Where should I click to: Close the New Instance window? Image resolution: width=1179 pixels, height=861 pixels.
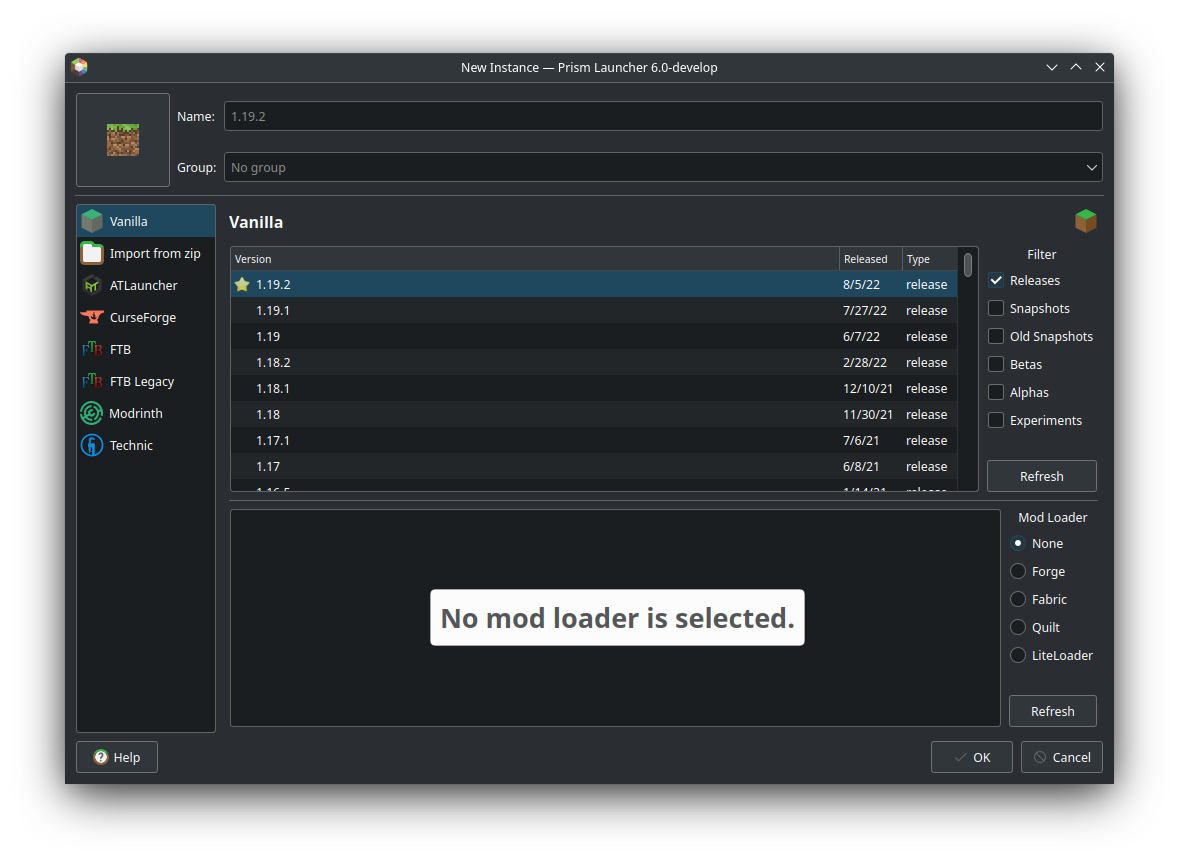(x=1100, y=67)
